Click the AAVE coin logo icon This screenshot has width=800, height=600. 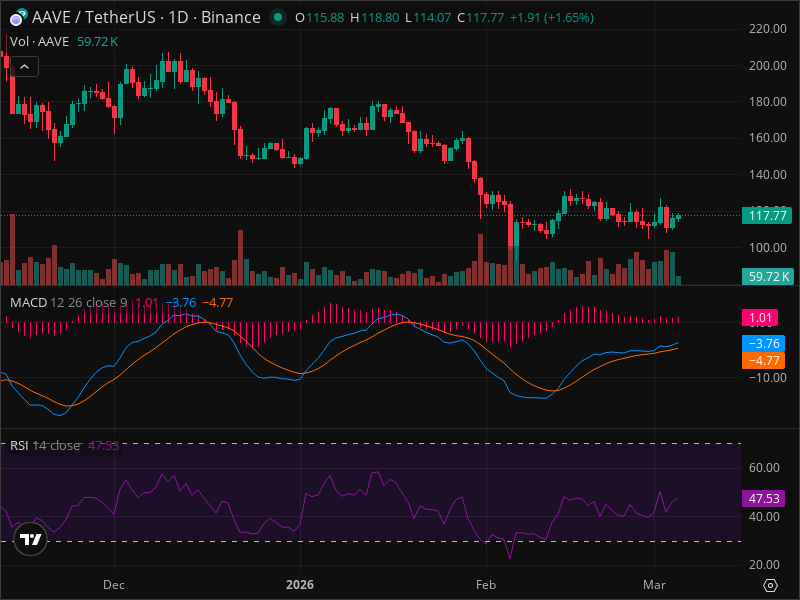click(19, 17)
